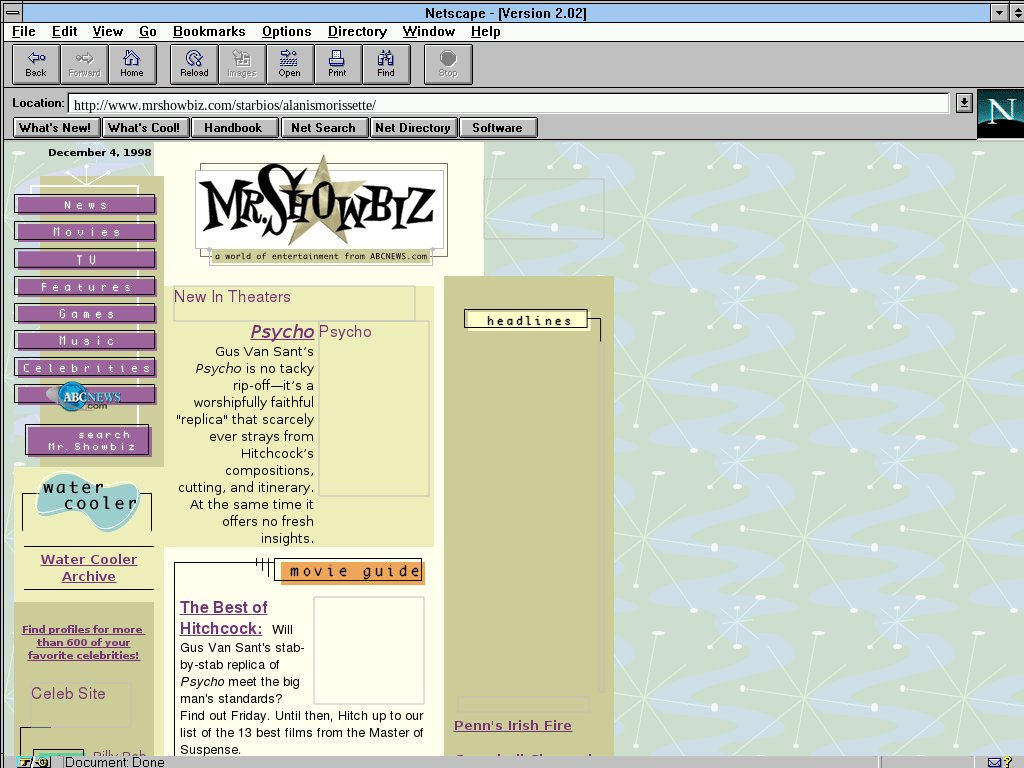1024x768 pixels.
Task: Open Penn's Irish Fire headline
Action: pos(512,726)
